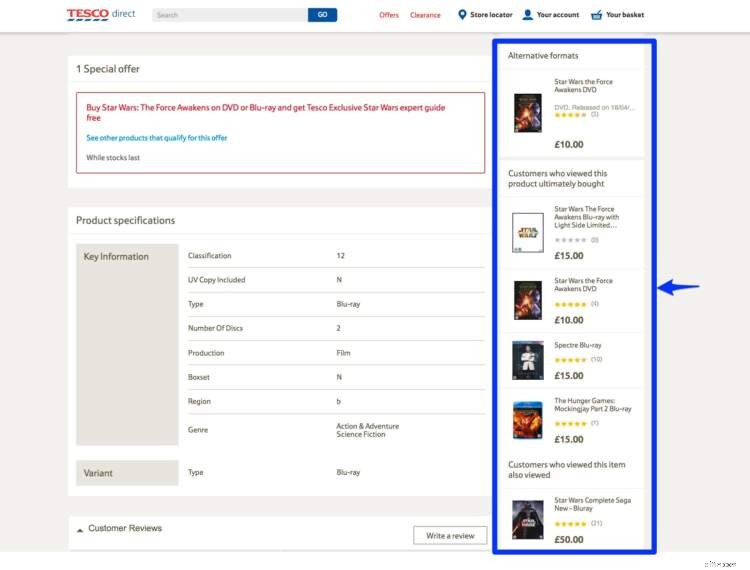Screen dimensions: 750x570
Task: Open the Spectre Blu-ray cover thumbnail
Action: pos(528,361)
